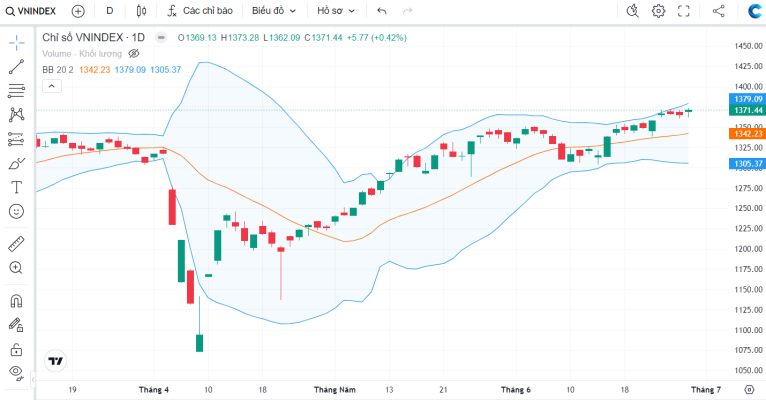Viewport: 766px width, 400px height.
Task: Share the chart via share icon
Action: [x=719, y=11]
